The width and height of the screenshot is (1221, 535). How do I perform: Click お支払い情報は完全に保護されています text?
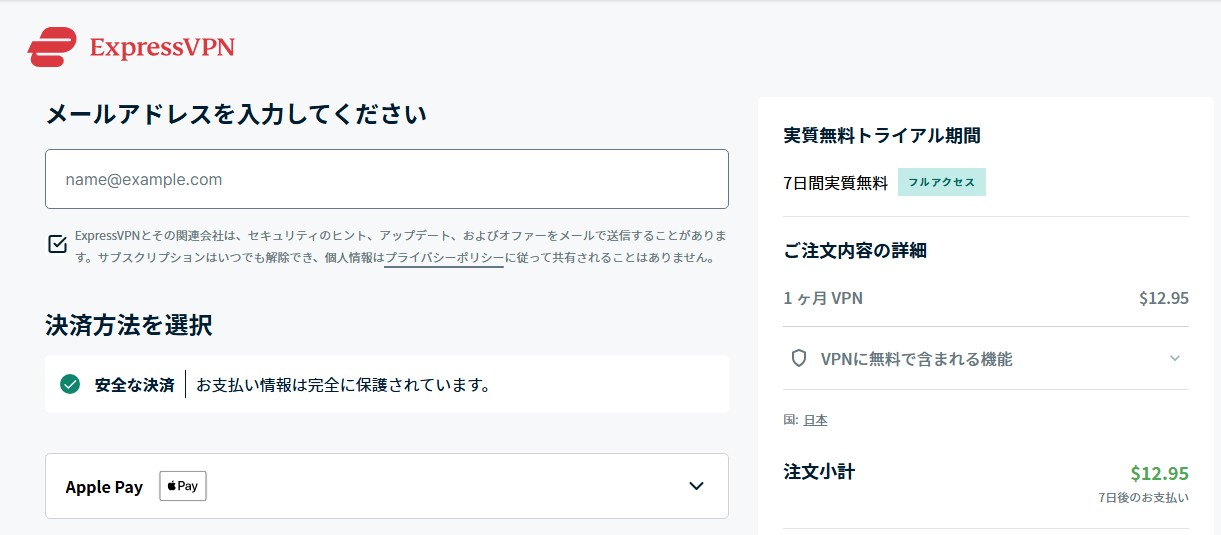pos(343,384)
